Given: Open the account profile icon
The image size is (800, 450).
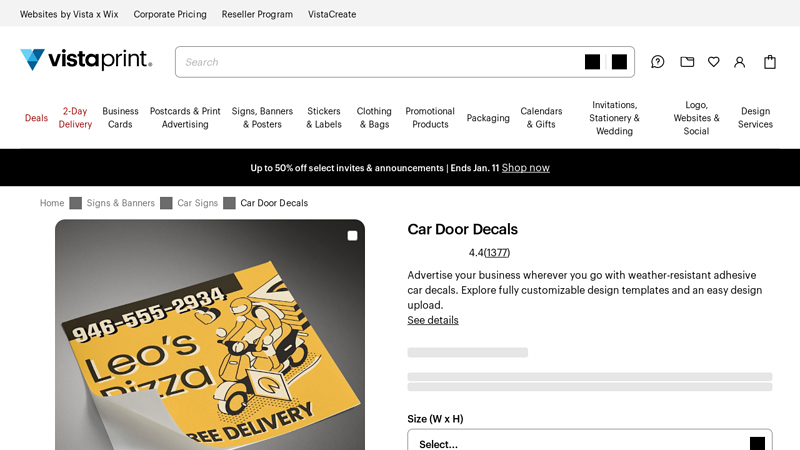Looking at the screenshot, I should click(x=739, y=62).
